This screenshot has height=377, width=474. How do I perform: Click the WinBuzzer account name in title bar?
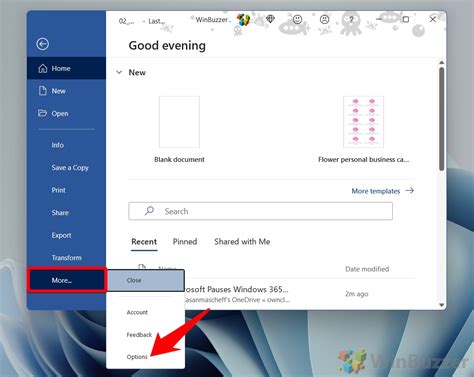(x=213, y=20)
